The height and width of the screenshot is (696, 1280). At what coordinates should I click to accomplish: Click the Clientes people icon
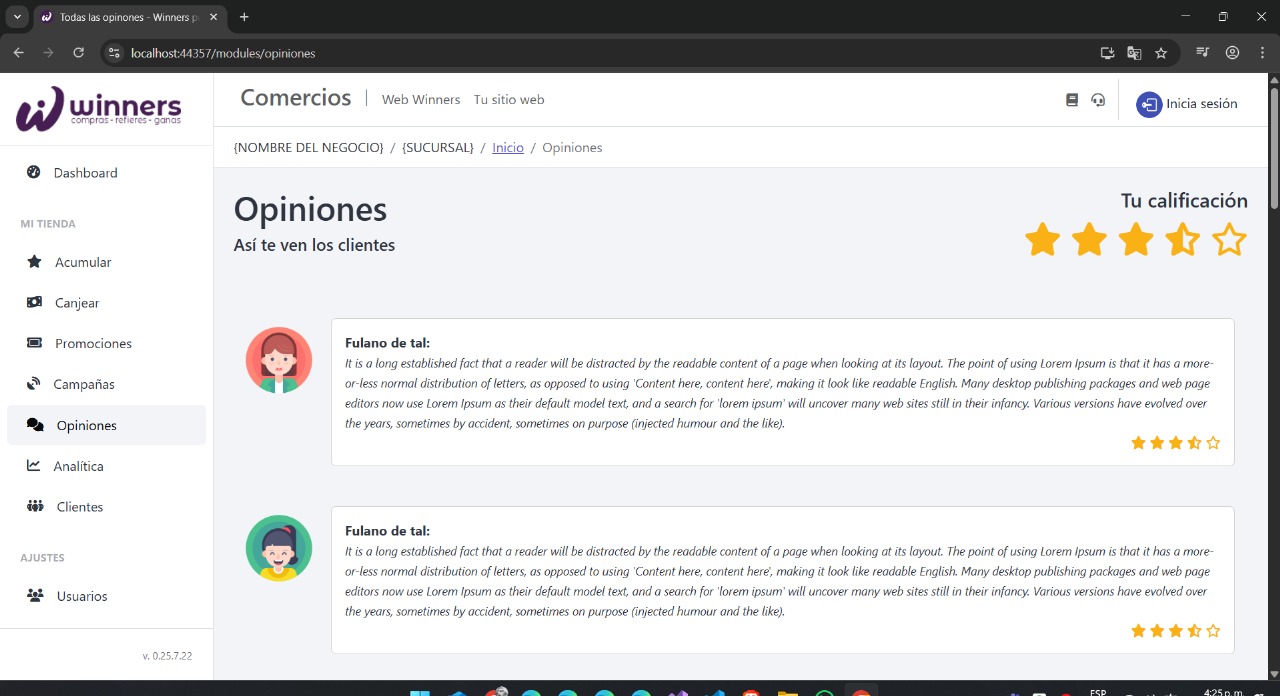[35, 506]
